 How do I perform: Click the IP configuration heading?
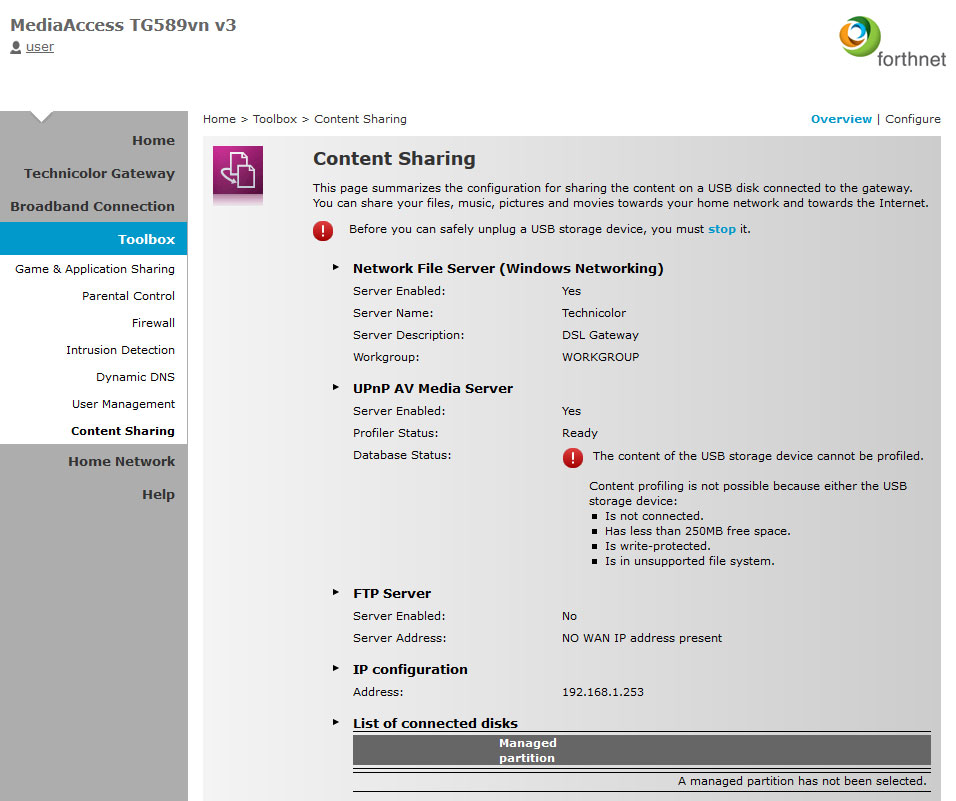tap(410, 669)
